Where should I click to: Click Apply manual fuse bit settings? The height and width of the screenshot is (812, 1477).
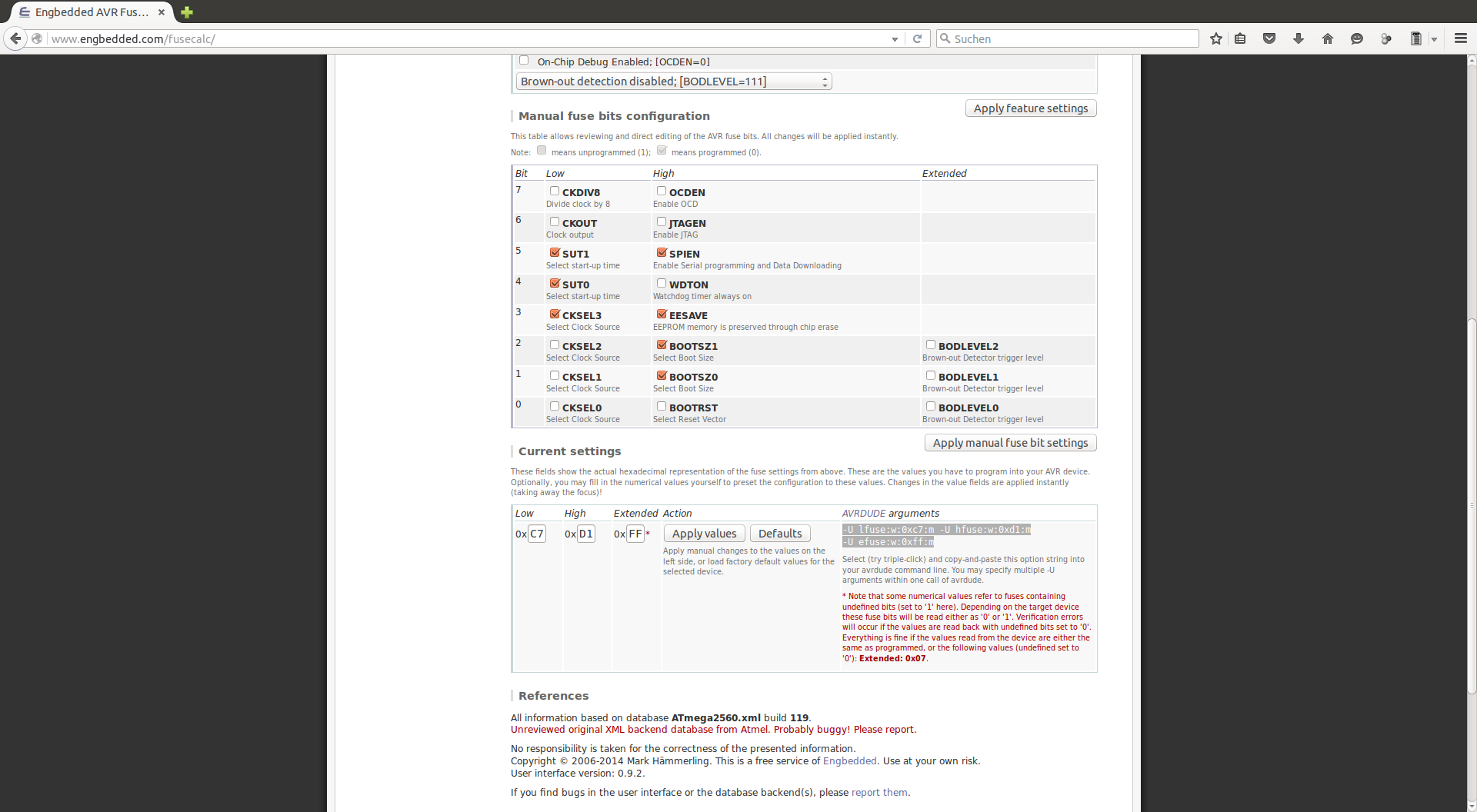tap(1011, 443)
